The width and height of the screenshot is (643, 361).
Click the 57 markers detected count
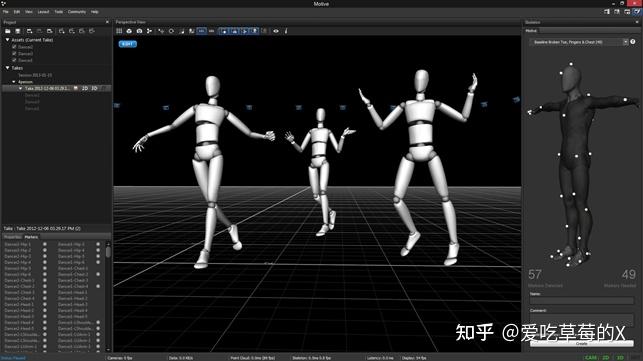(x=535, y=274)
